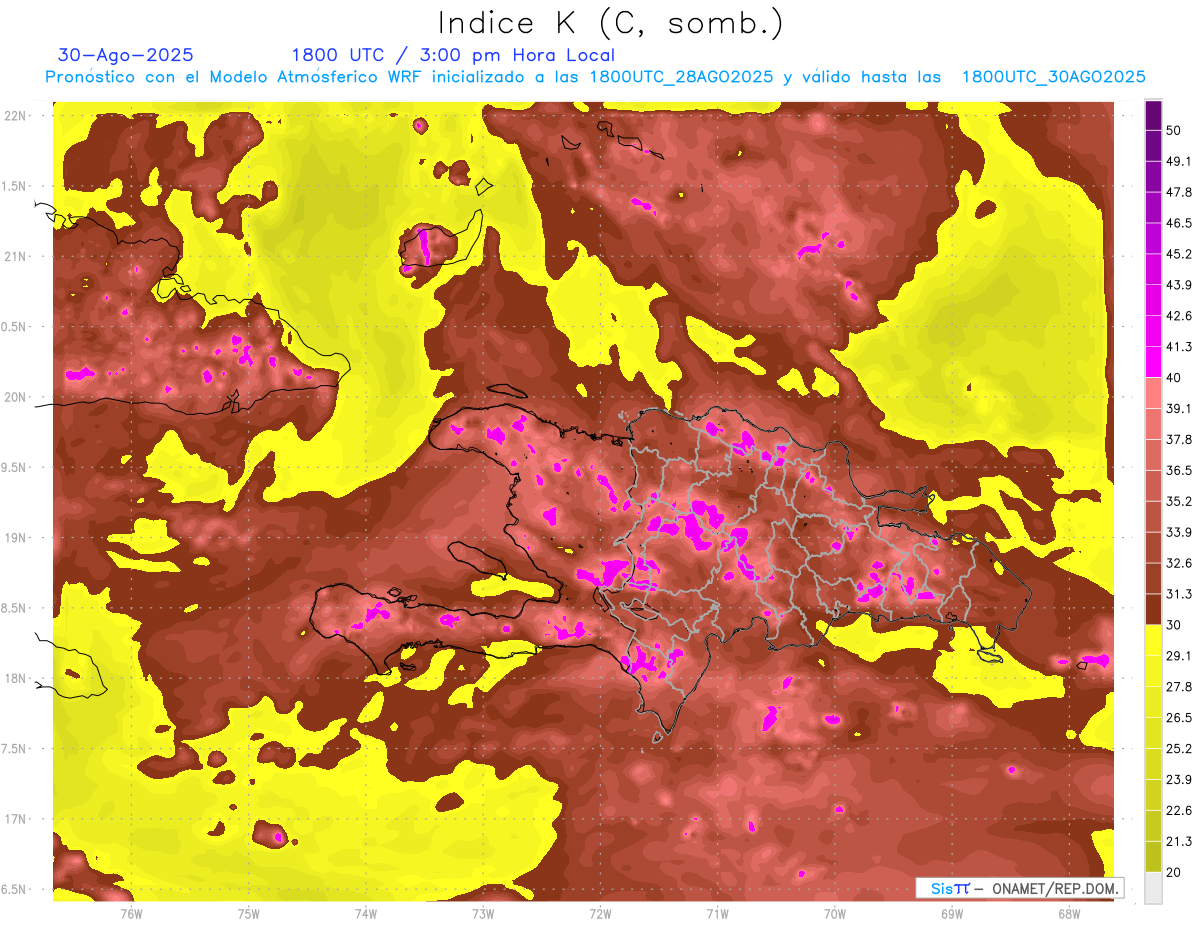Screen dimensions: 1200x927
Task: Click the "72W" longitude label
Action: pyautogui.click(x=600, y=913)
